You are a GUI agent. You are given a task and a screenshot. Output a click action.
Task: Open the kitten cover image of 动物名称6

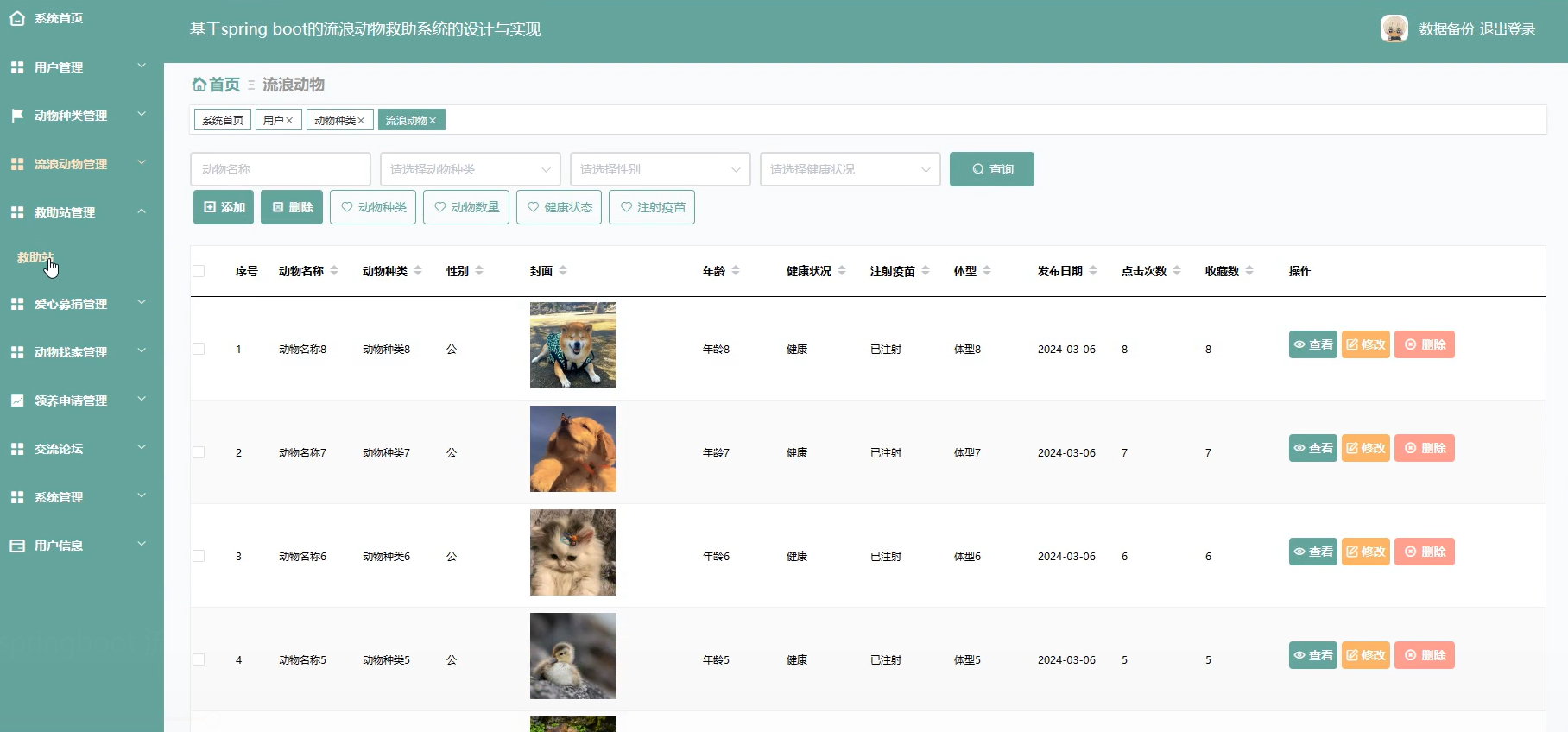point(573,552)
